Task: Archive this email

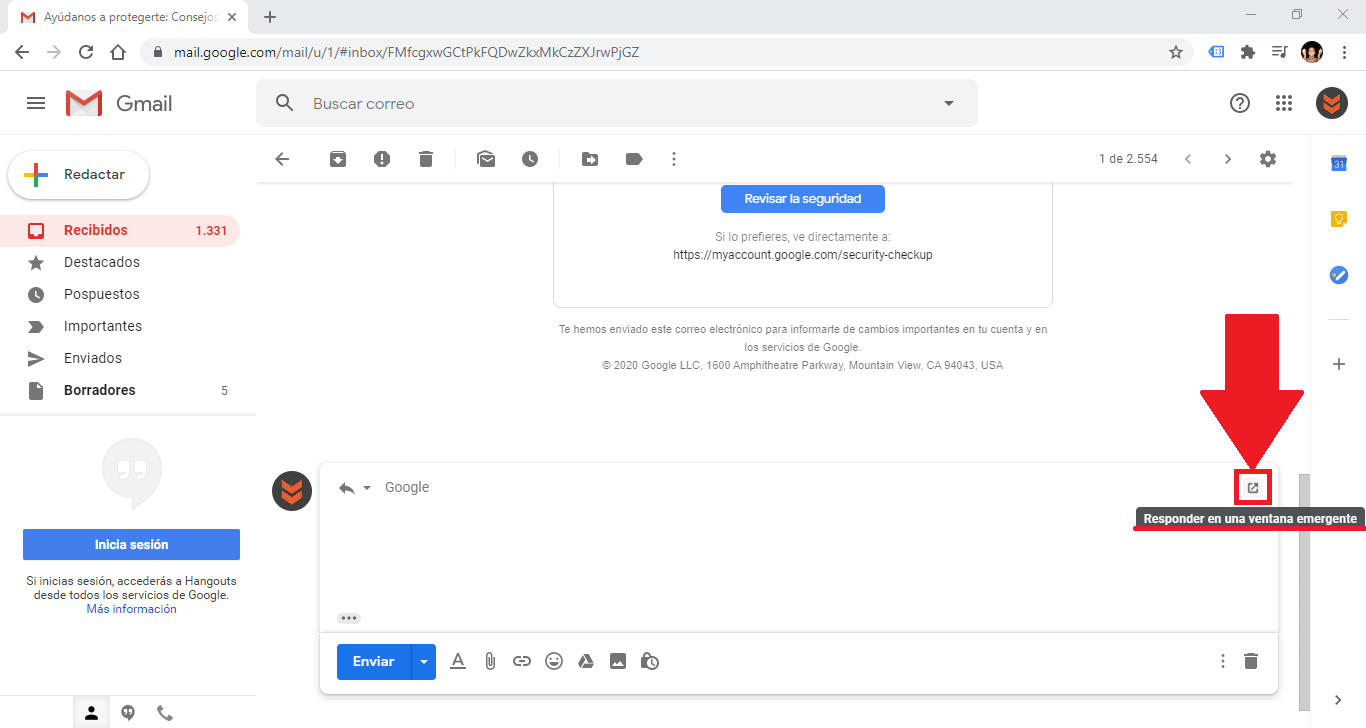Action: point(338,159)
